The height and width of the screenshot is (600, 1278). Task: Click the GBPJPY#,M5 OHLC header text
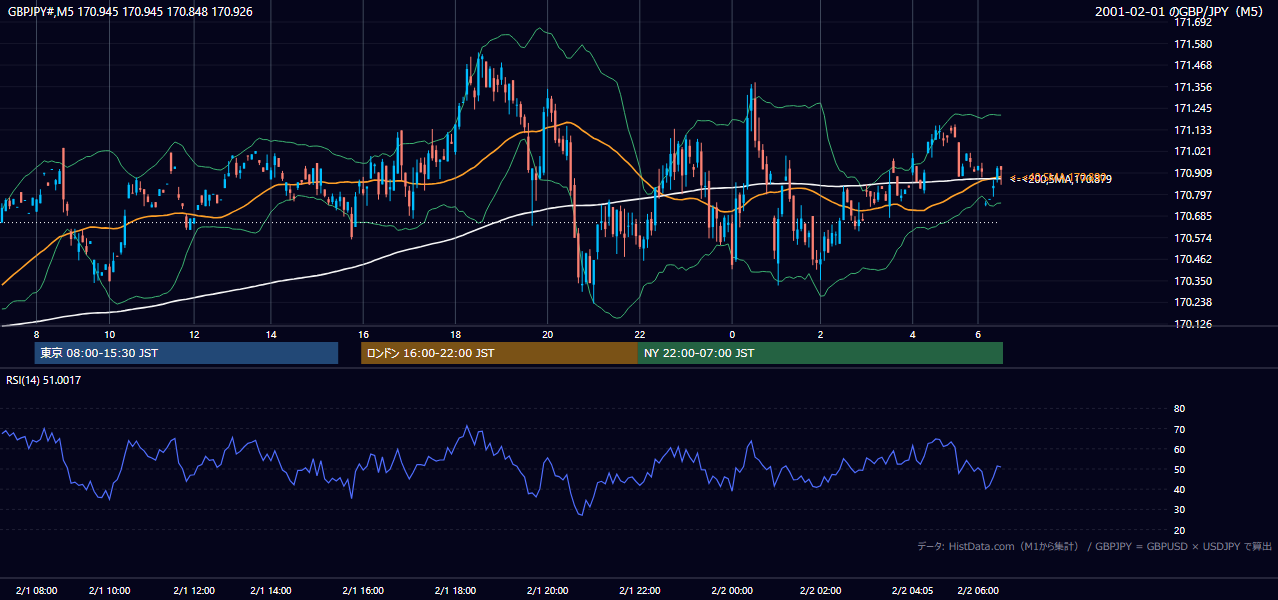click(x=130, y=11)
